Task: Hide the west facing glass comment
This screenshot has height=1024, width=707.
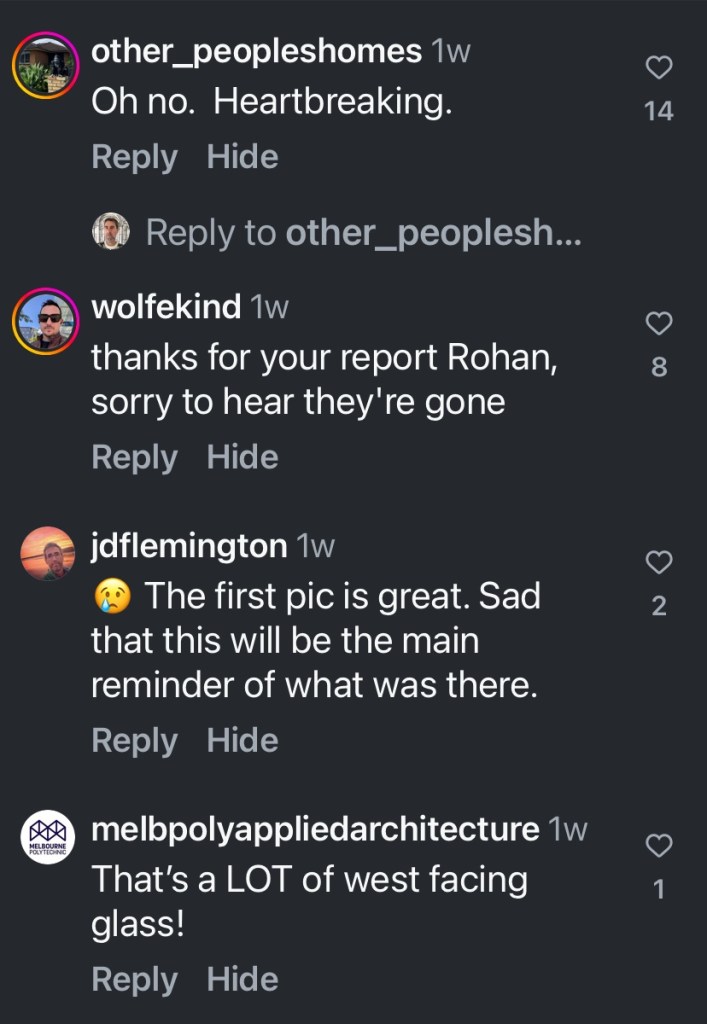Action: [242, 980]
